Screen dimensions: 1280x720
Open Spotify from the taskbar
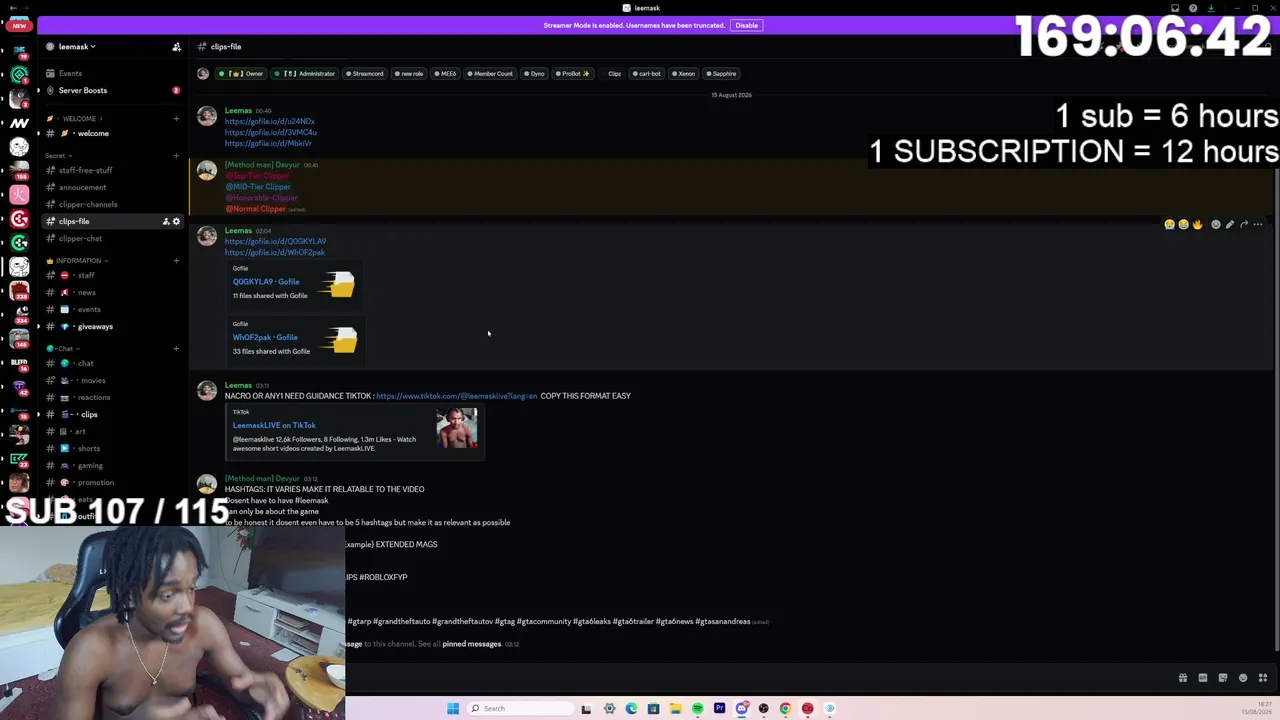[x=697, y=709]
